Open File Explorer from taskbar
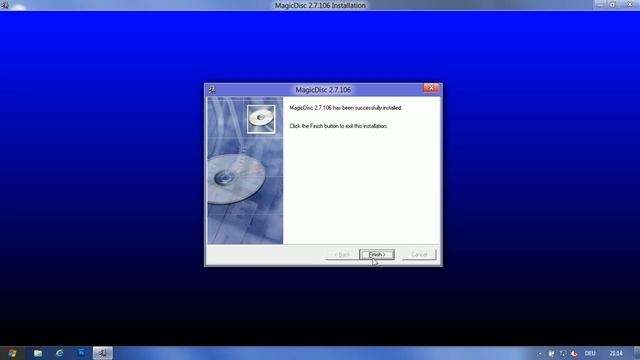This screenshot has height=360, width=640. click(x=38, y=353)
